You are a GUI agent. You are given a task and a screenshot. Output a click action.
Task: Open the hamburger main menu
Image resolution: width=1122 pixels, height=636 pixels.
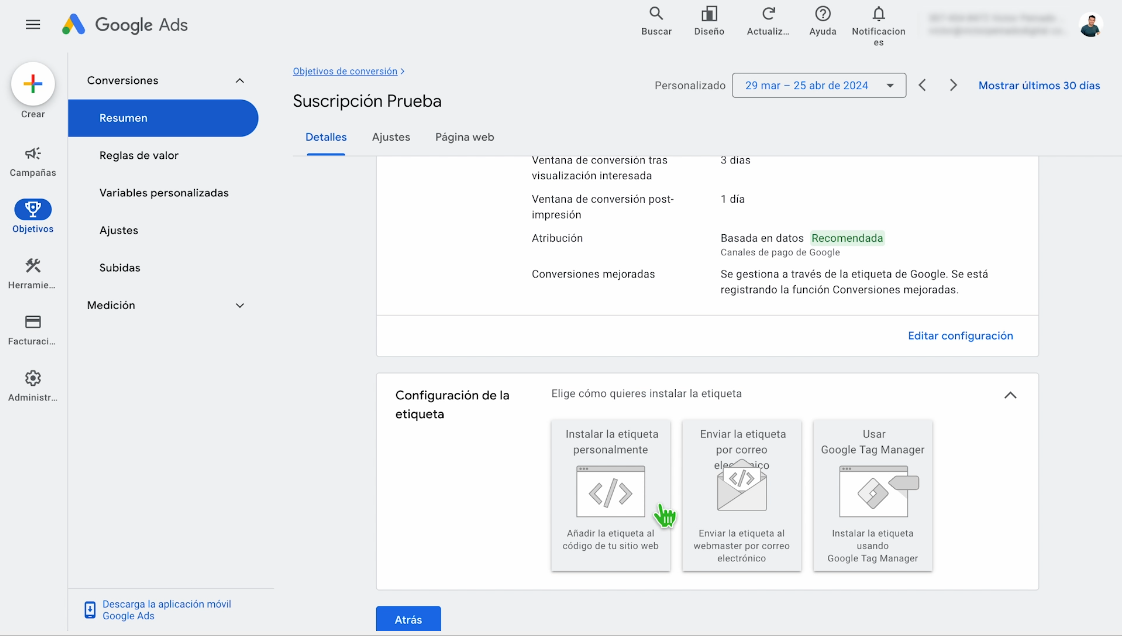[x=33, y=24]
